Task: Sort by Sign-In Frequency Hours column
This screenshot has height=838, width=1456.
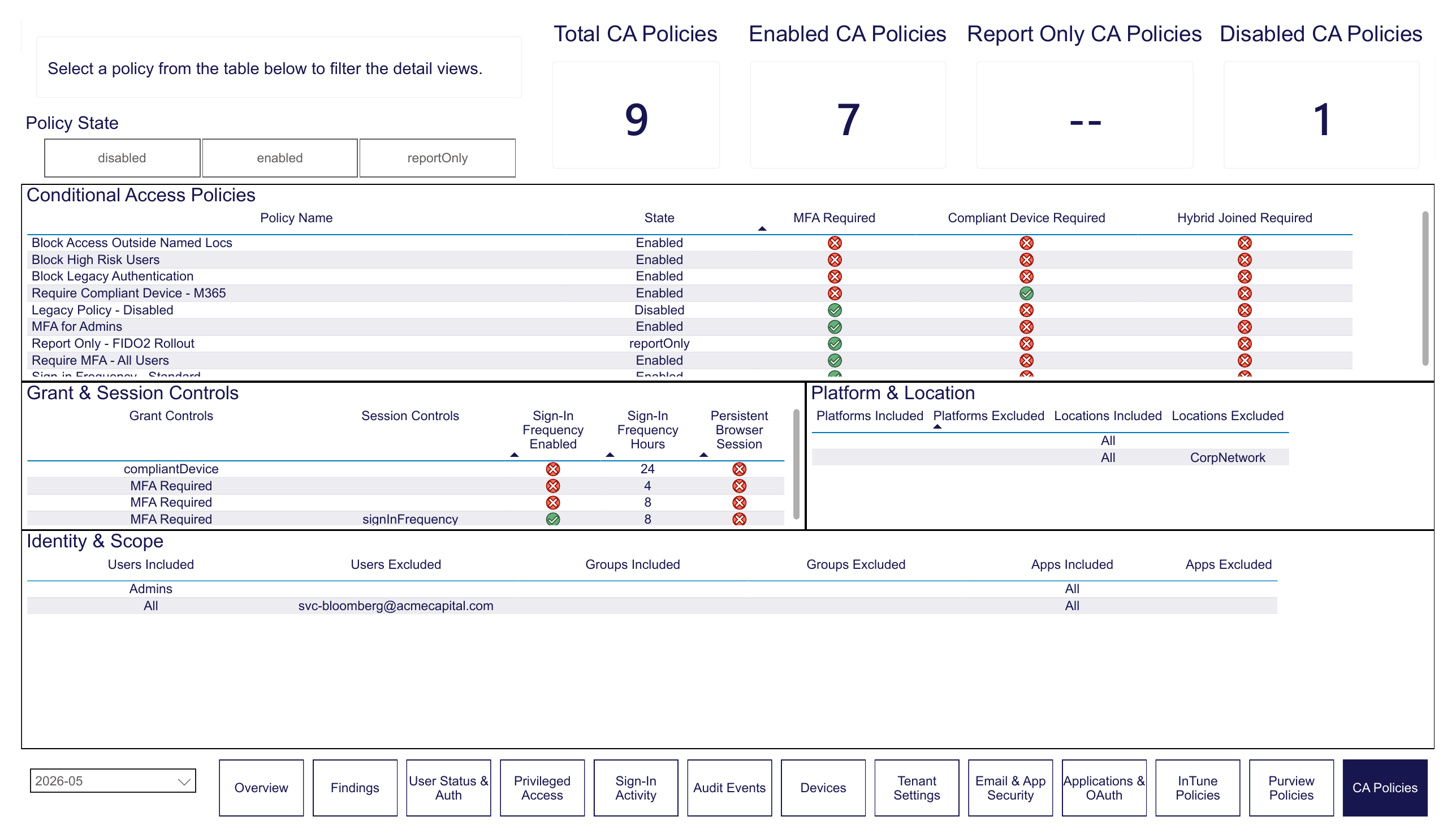Action: point(647,430)
